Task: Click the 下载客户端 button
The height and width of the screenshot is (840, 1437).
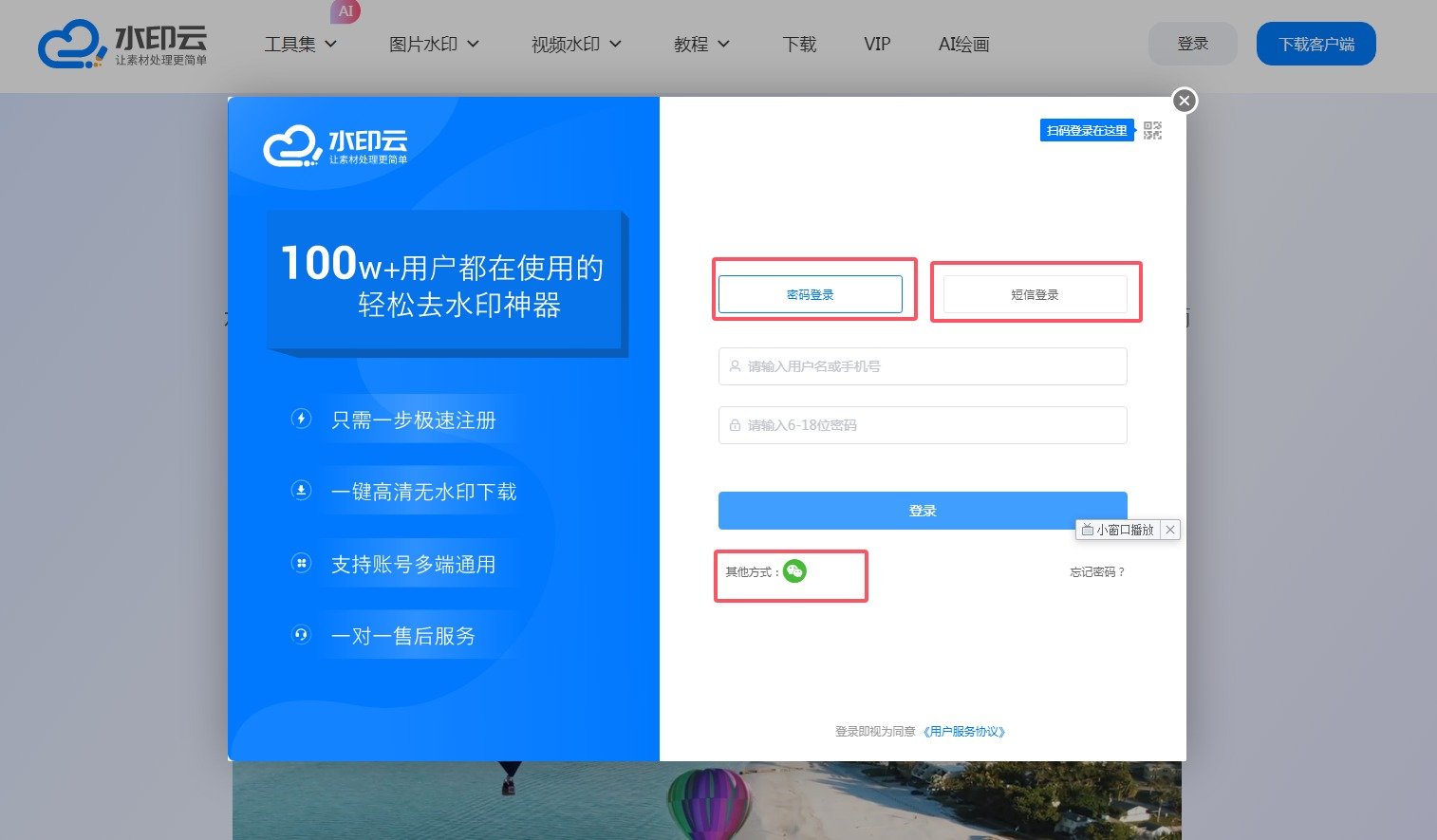Action: tap(1316, 44)
